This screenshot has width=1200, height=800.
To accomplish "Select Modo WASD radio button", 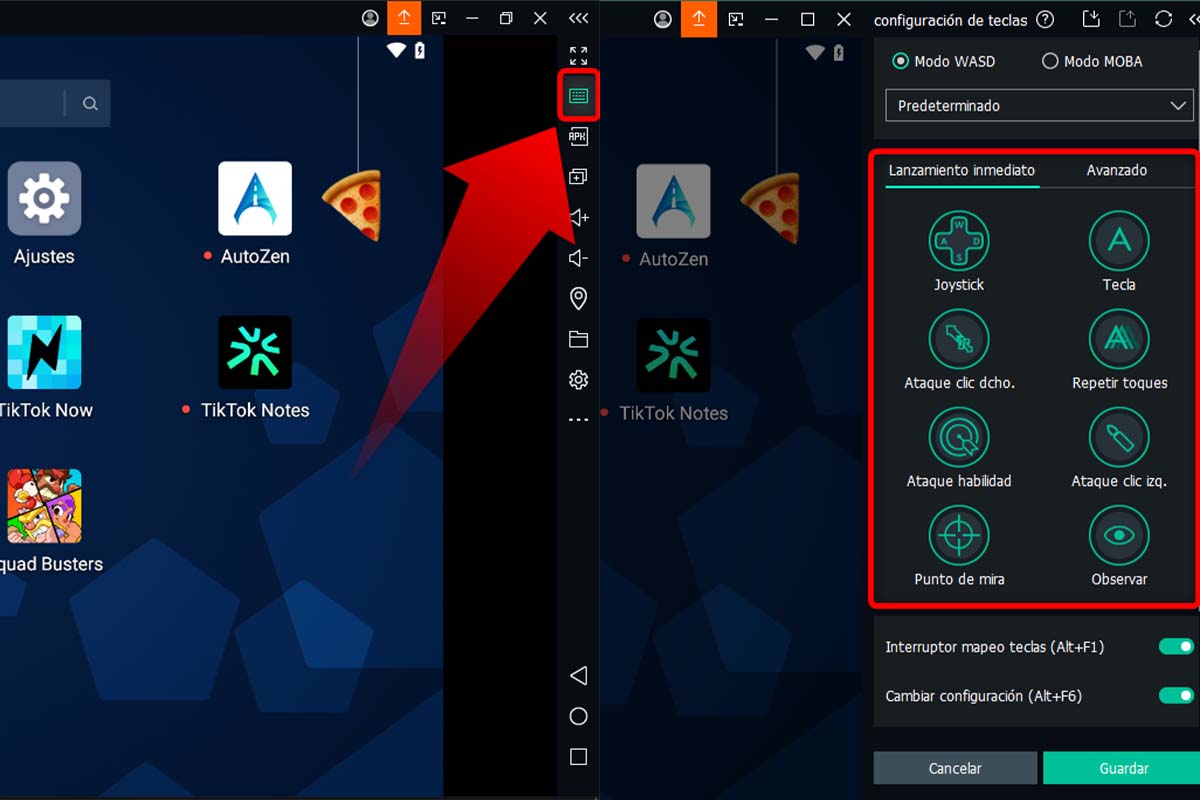I will (x=899, y=61).
